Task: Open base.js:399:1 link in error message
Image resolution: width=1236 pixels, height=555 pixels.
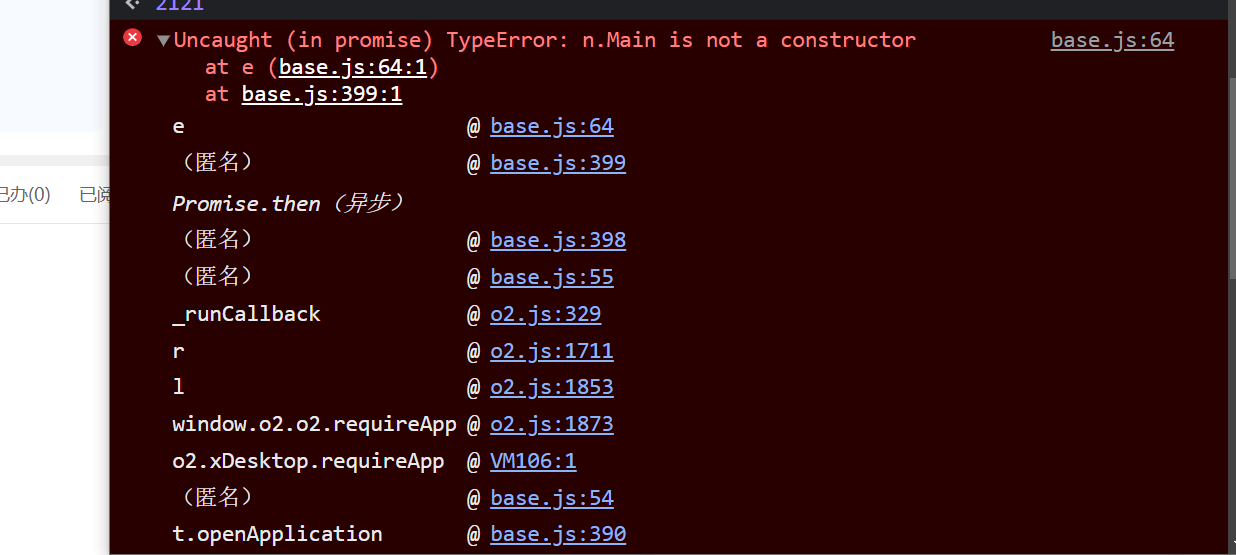Action: coord(321,95)
